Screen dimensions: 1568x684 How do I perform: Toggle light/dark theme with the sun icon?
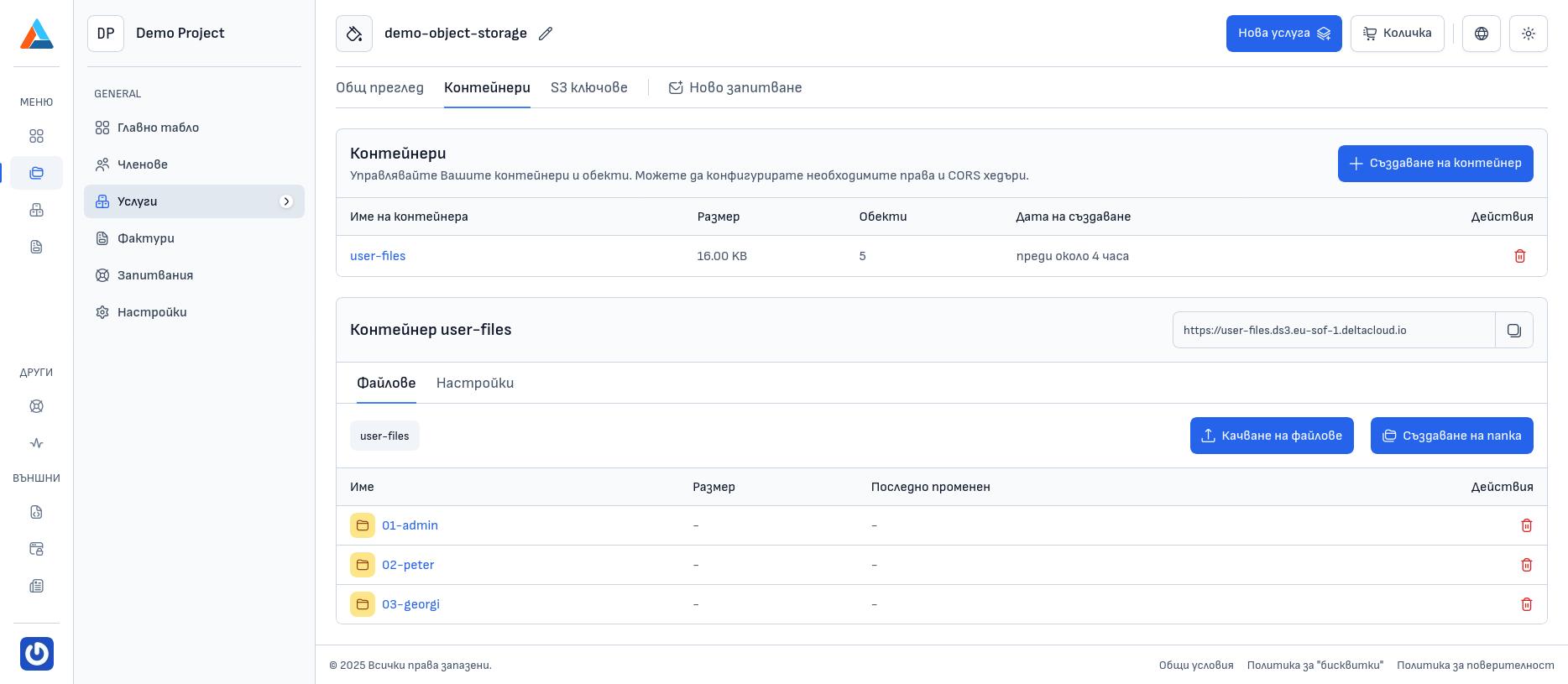[x=1528, y=34]
